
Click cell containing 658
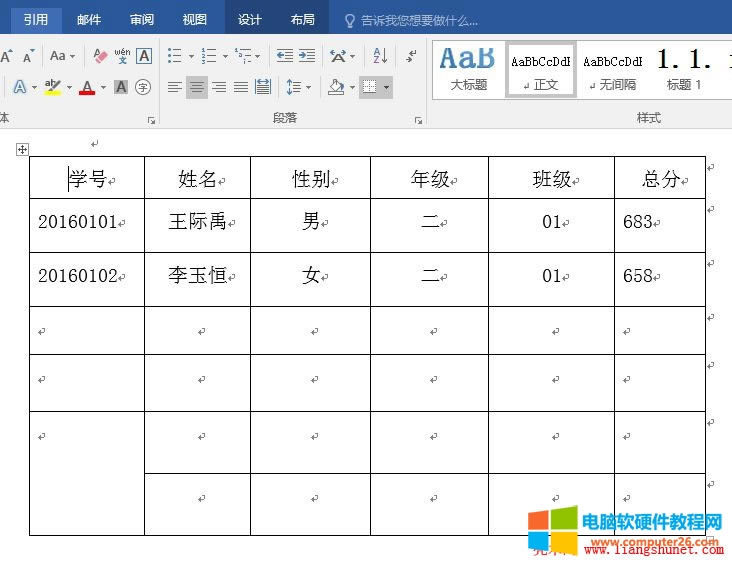(x=660, y=280)
